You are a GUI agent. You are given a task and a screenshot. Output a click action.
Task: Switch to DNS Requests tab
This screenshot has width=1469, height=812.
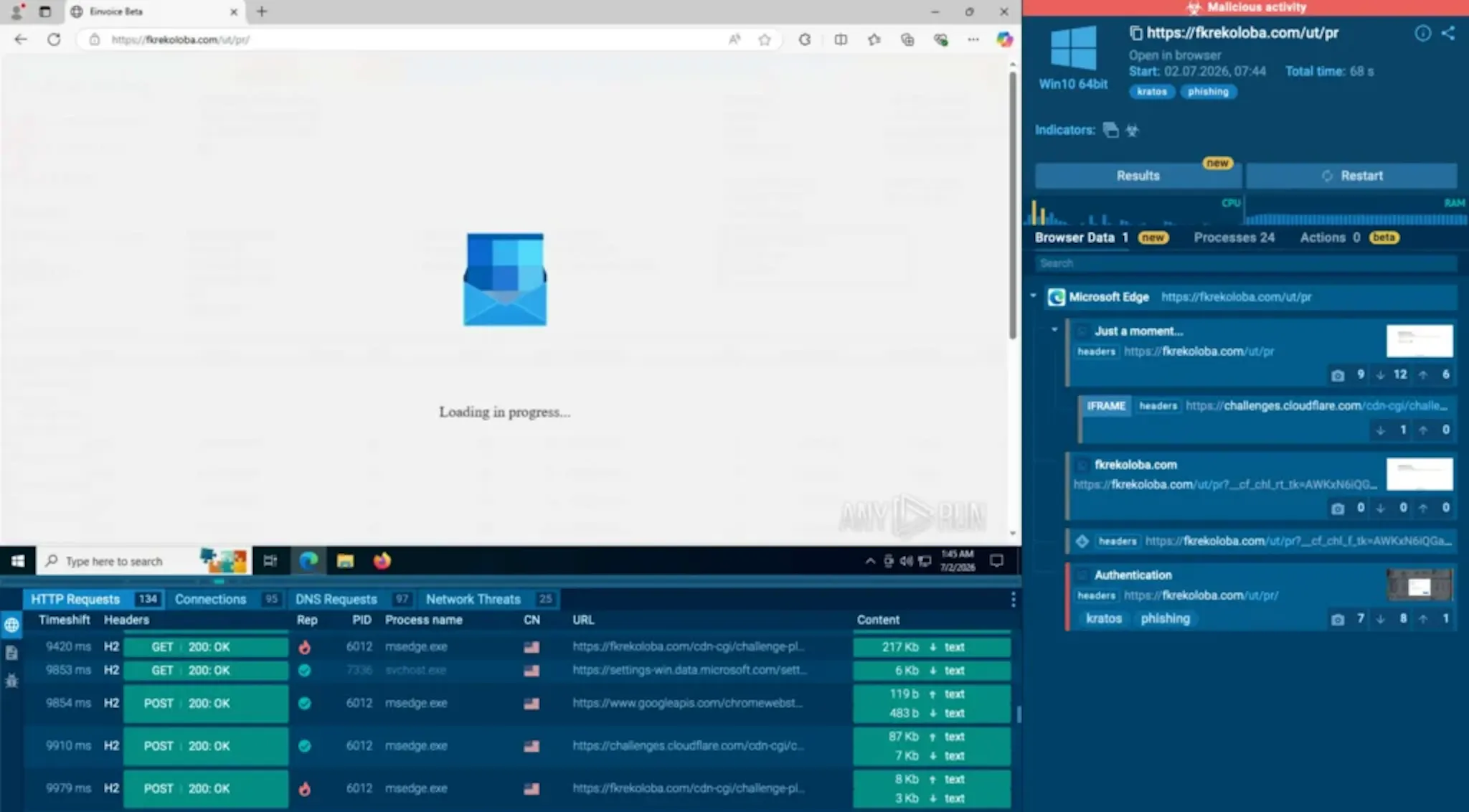(x=352, y=599)
